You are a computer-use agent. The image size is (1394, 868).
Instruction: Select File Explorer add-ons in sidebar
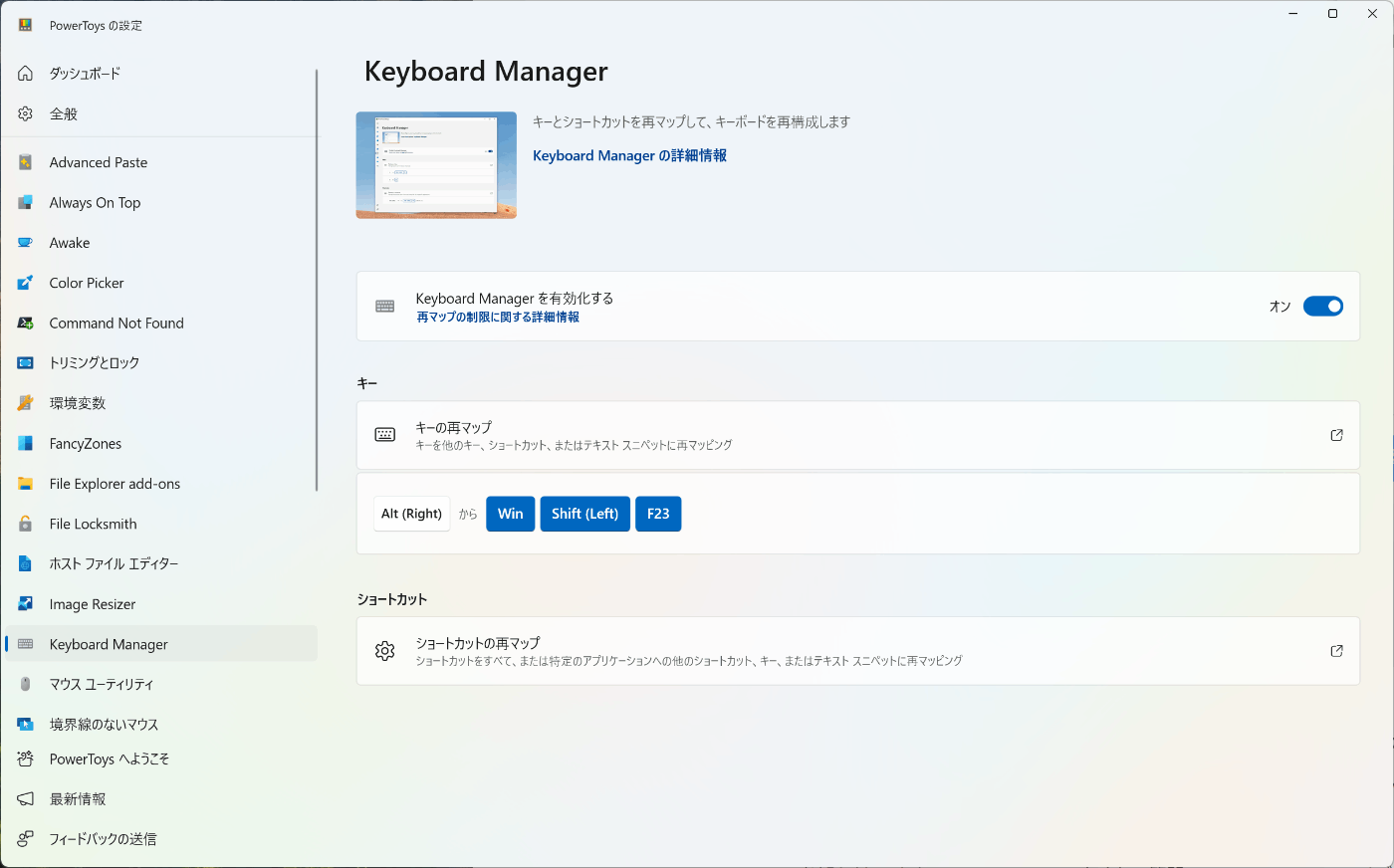coord(160,484)
